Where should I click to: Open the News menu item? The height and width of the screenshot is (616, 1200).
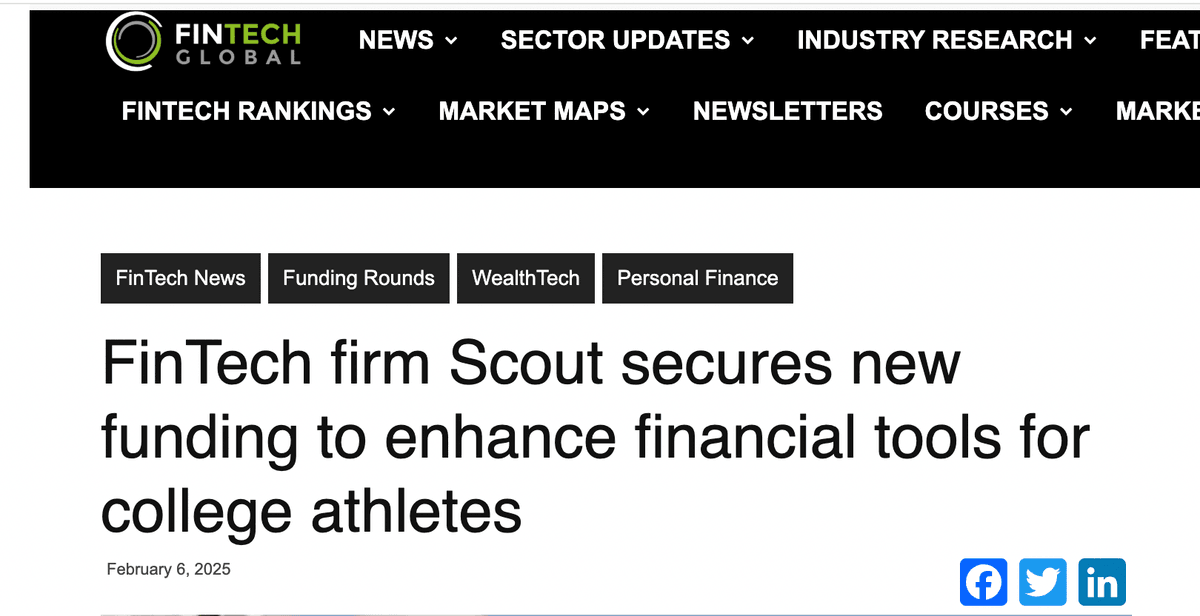point(394,40)
